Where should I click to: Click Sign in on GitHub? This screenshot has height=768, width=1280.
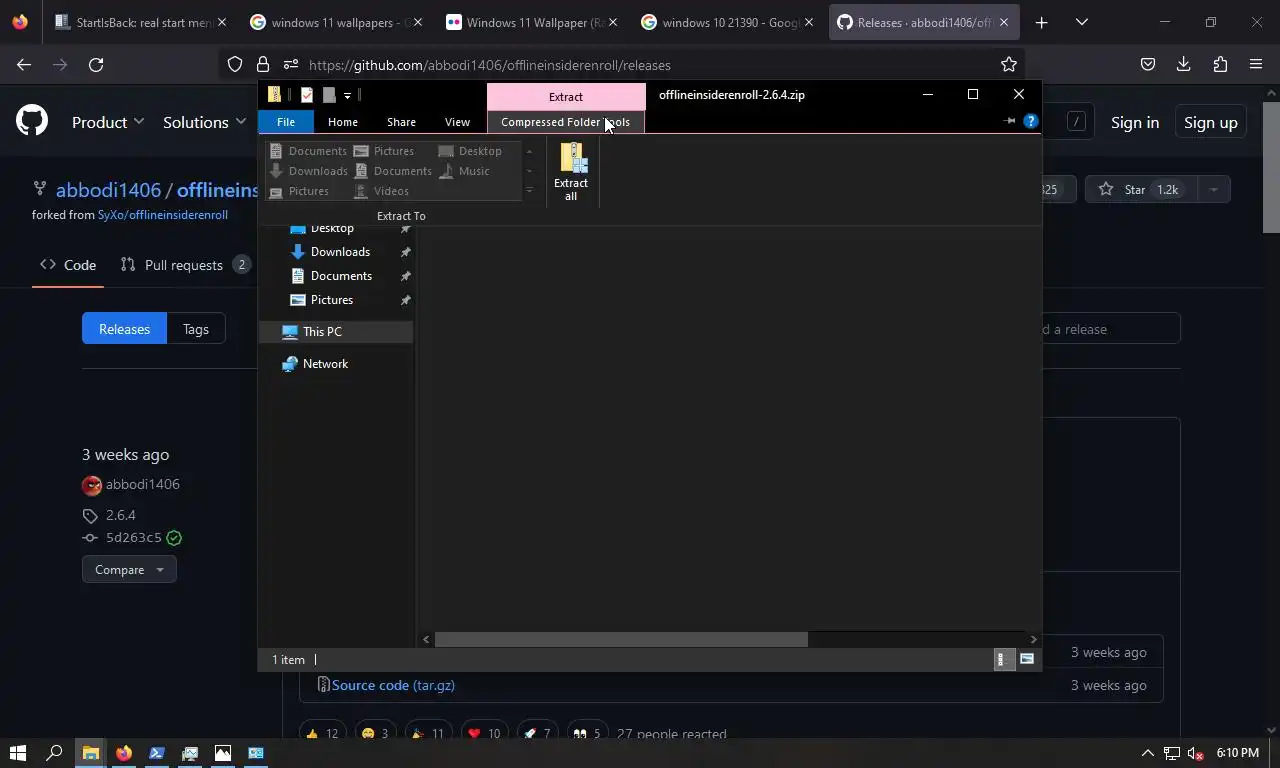tap(1135, 122)
